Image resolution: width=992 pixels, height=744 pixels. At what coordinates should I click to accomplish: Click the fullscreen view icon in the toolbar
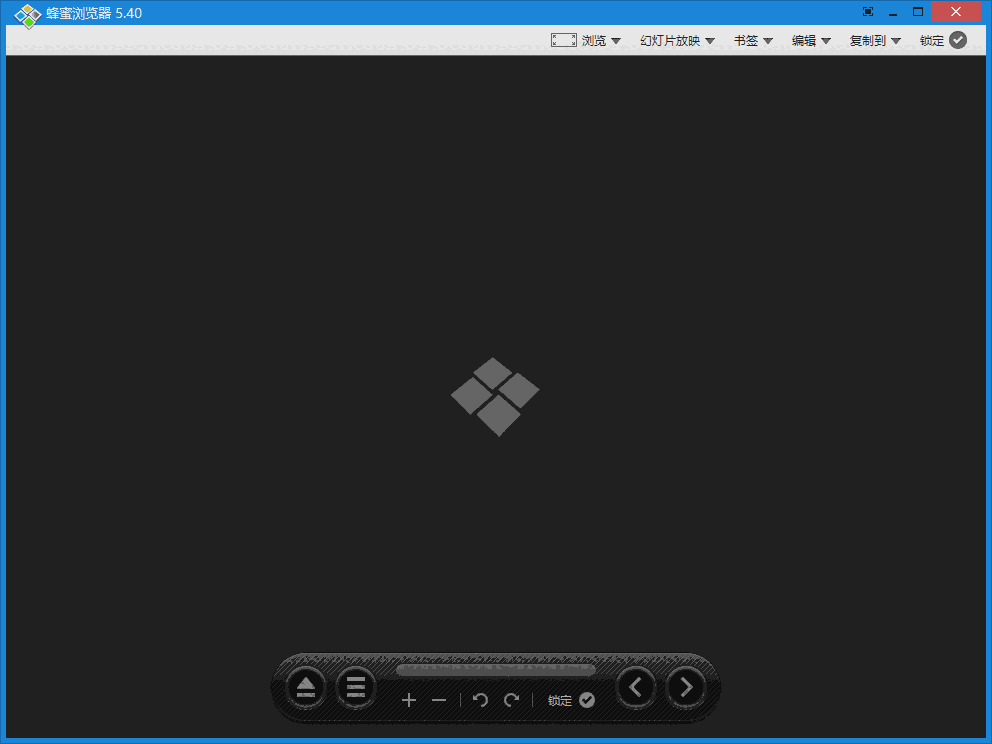pyautogui.click(x=563, y=40)
